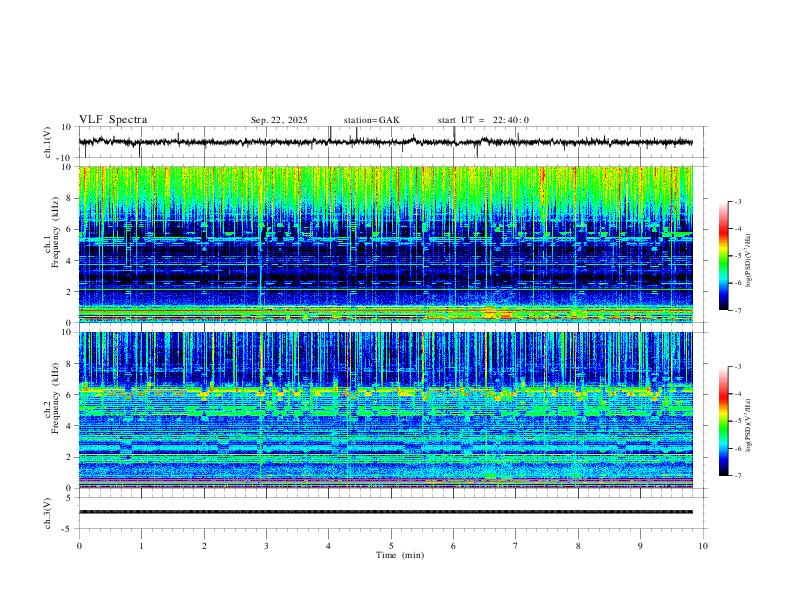The height and width of the screenshot is (612, 792).
Task: Click time axis tick label "10"
Action: click(703, 546)
